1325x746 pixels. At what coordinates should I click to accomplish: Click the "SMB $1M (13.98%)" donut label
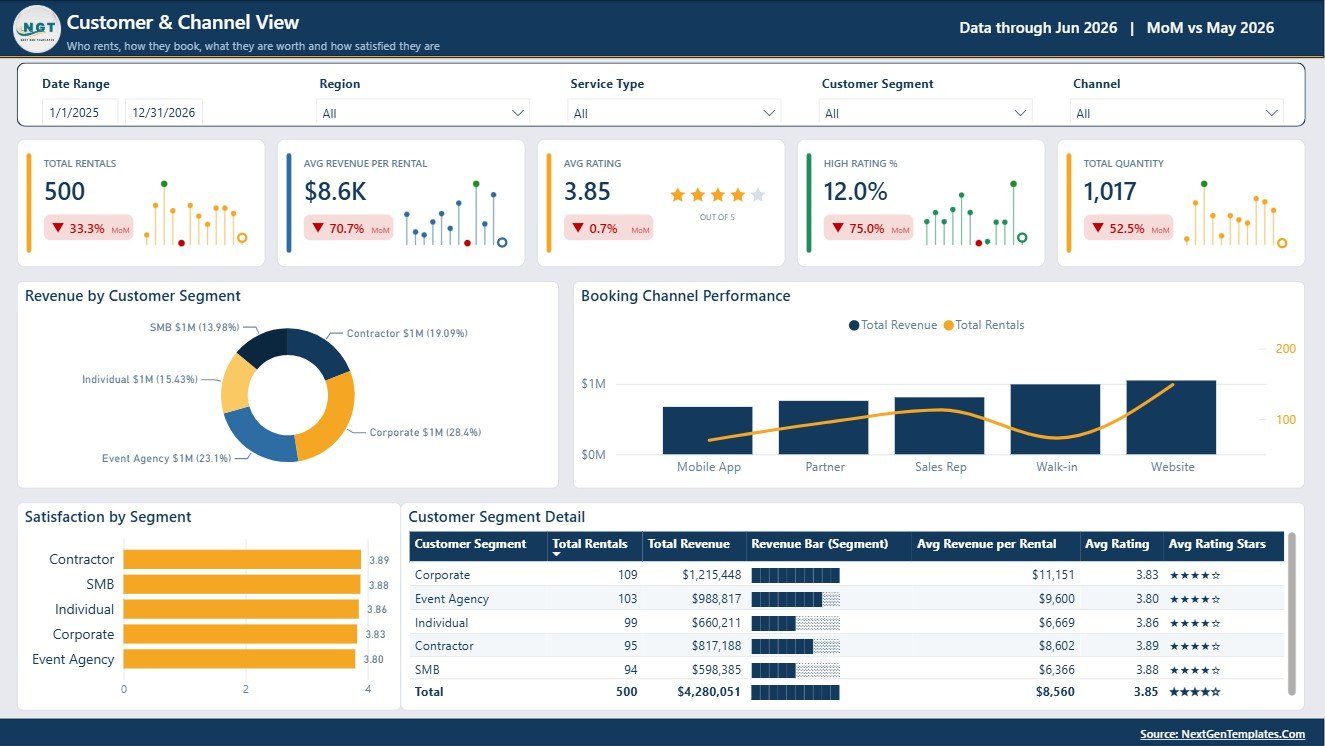click(194, 327)
